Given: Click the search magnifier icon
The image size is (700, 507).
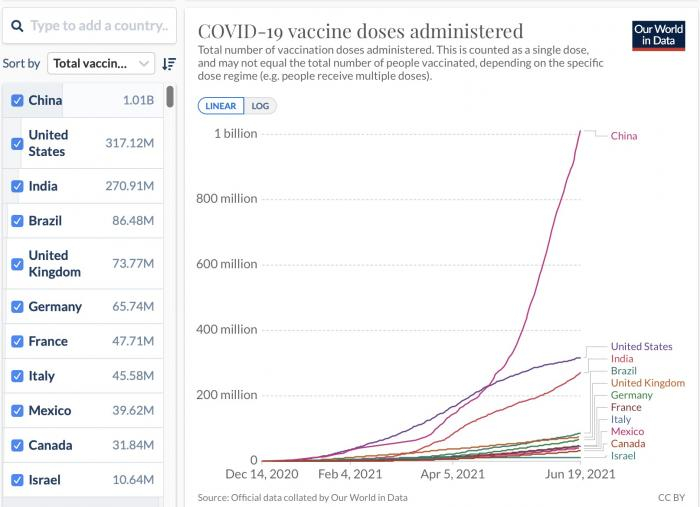Looking at the screenshot, I should 19,26.
